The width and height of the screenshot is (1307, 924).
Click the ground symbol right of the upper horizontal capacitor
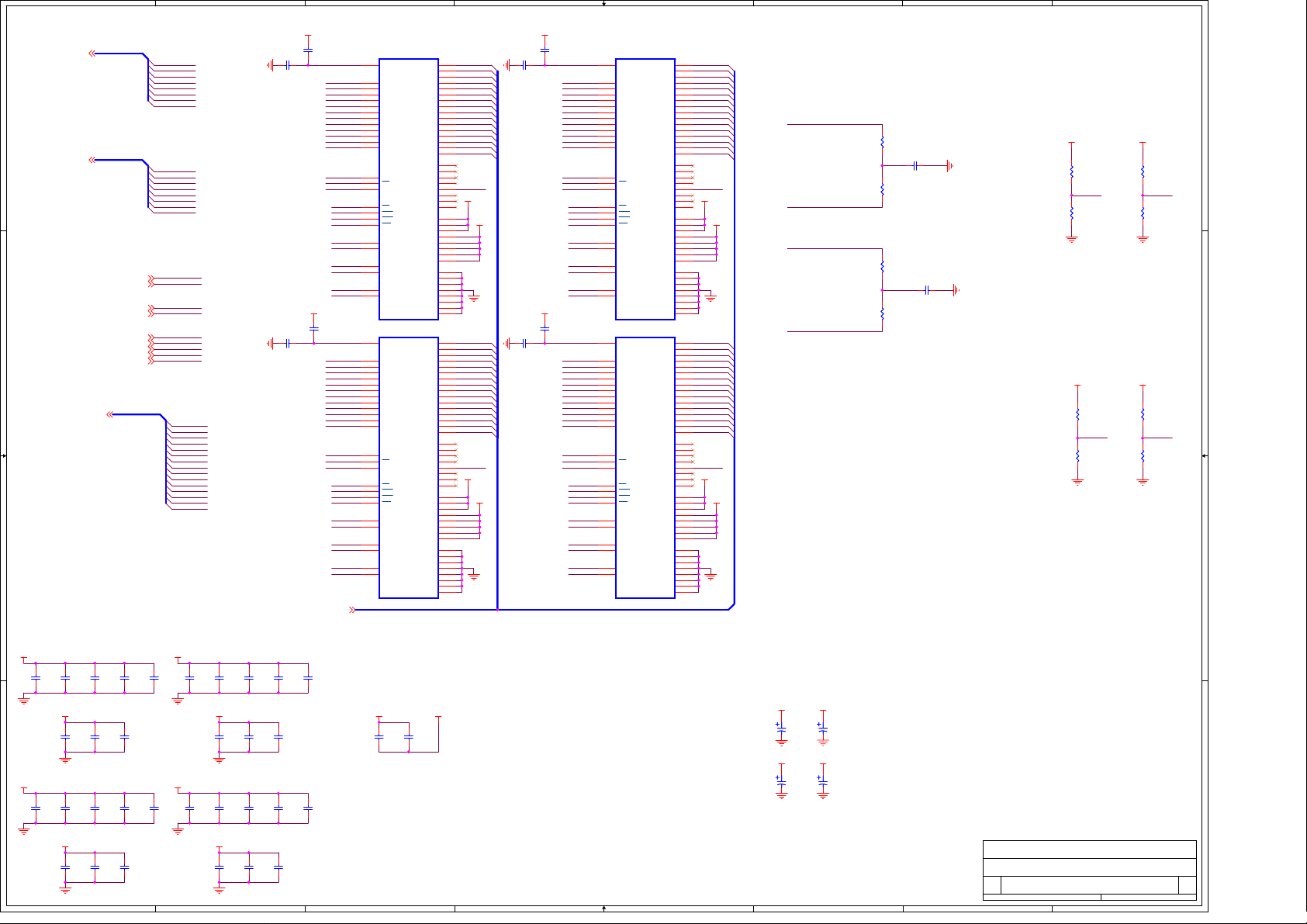[949, 165]
